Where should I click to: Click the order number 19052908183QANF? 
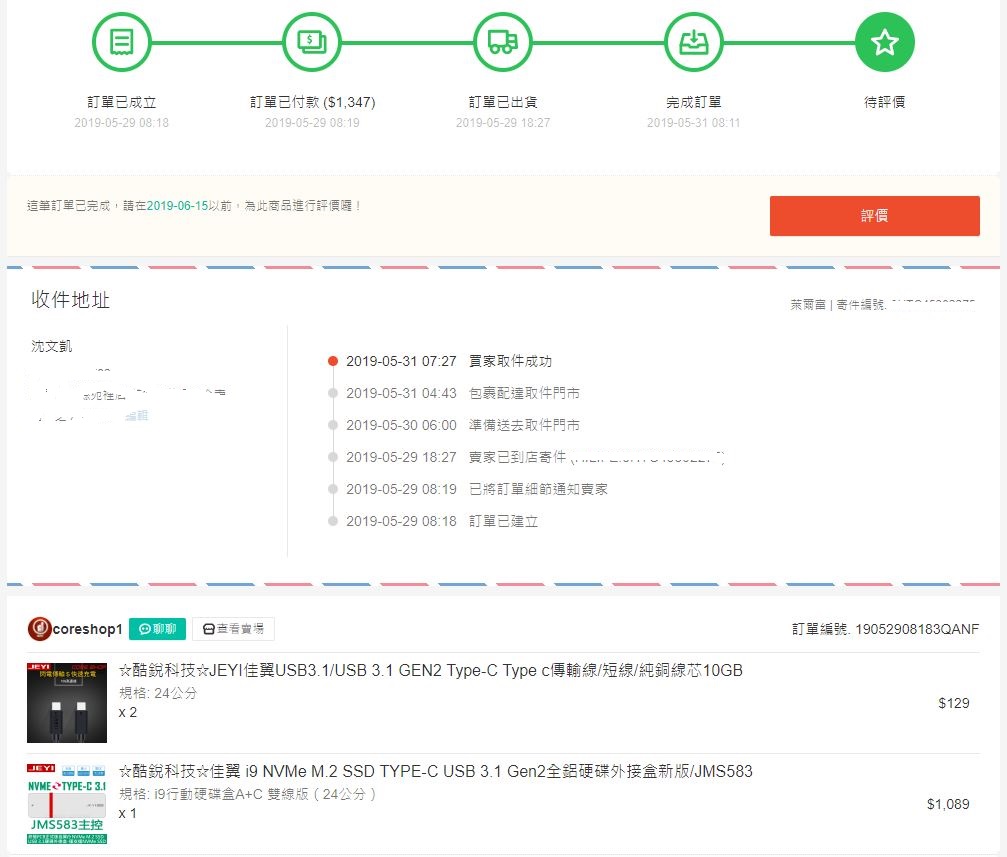click(x=916, y=629)
